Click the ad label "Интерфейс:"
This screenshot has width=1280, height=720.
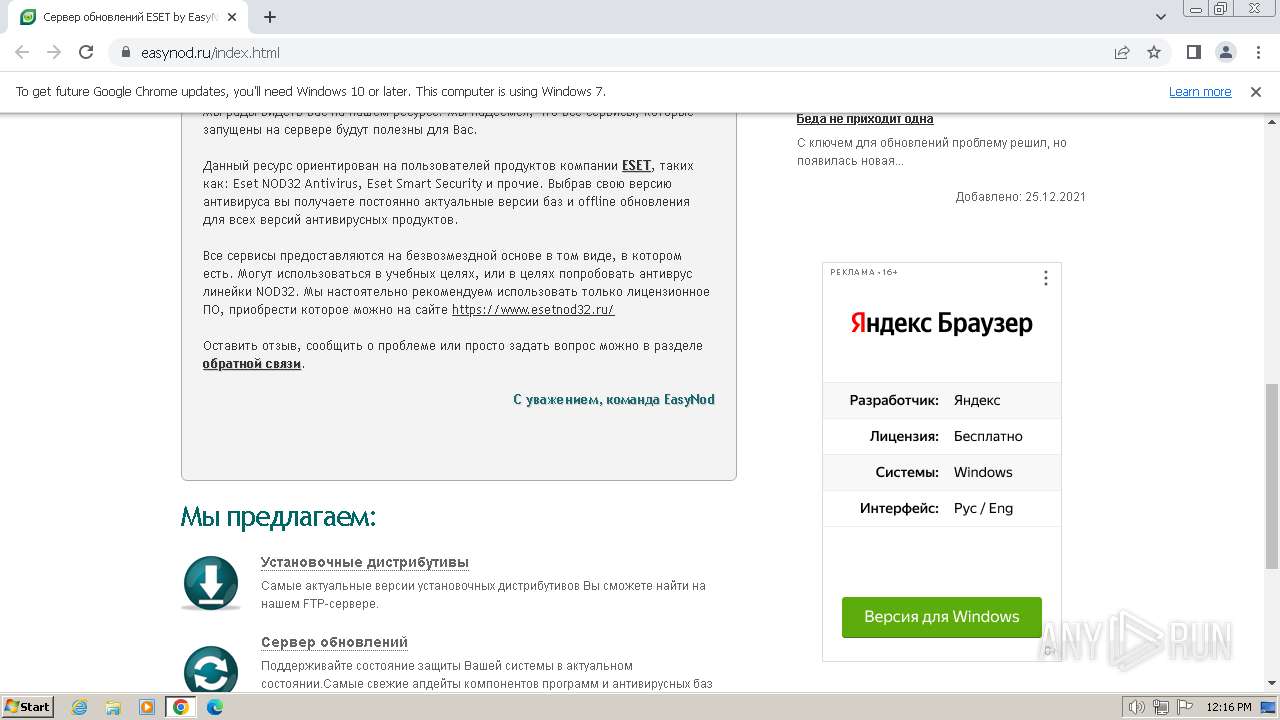click(899, 508)
